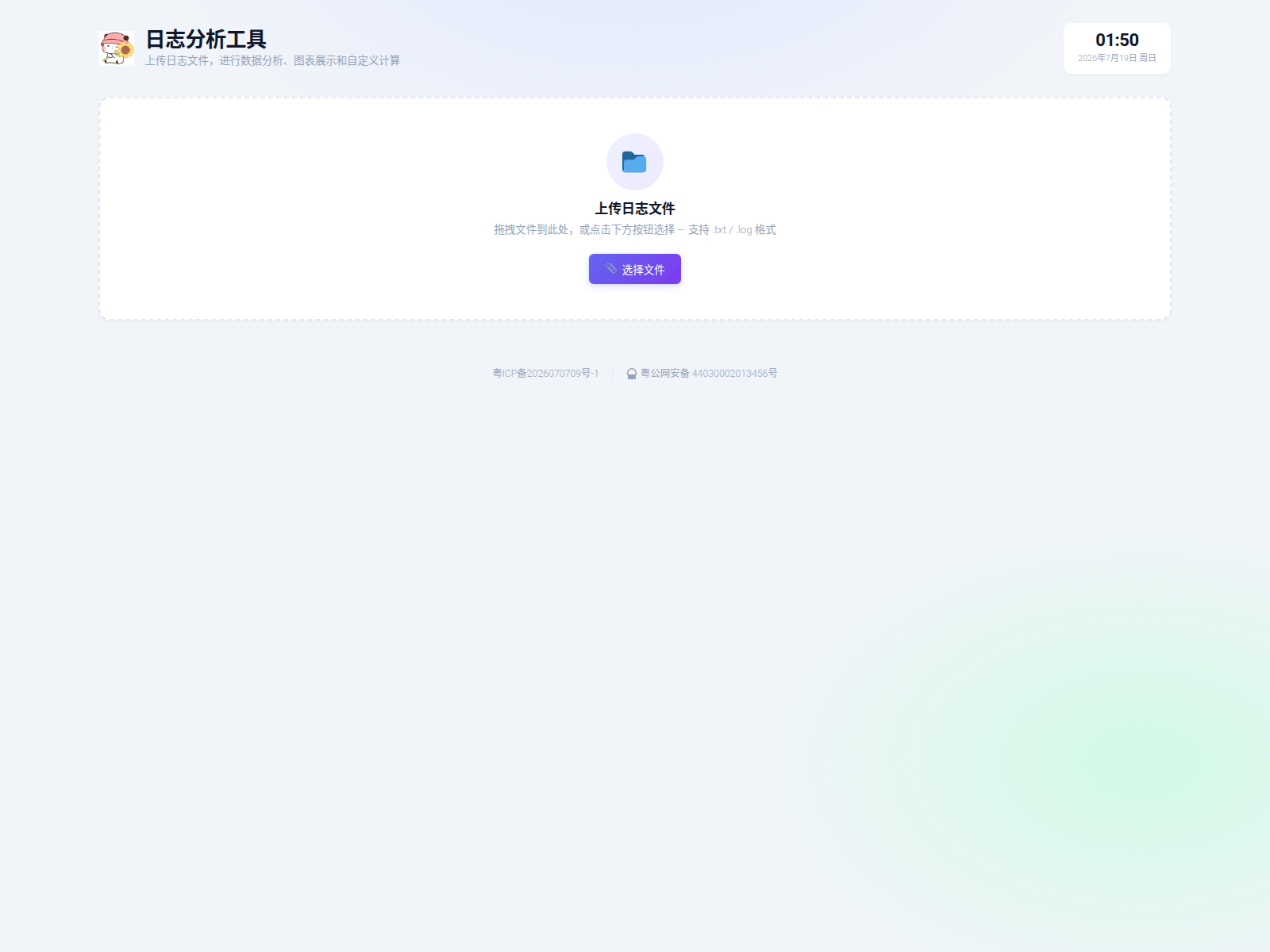
Task: Click the 日志分析工具 title
Action: pos(206,39)
